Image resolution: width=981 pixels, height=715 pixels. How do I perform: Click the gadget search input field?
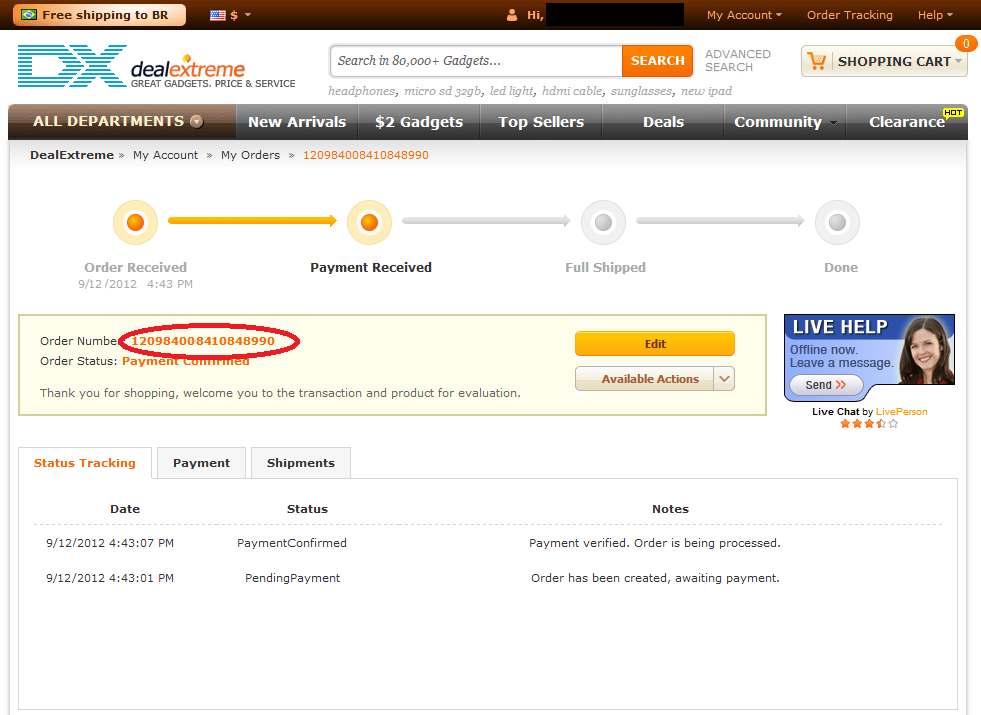477,61
